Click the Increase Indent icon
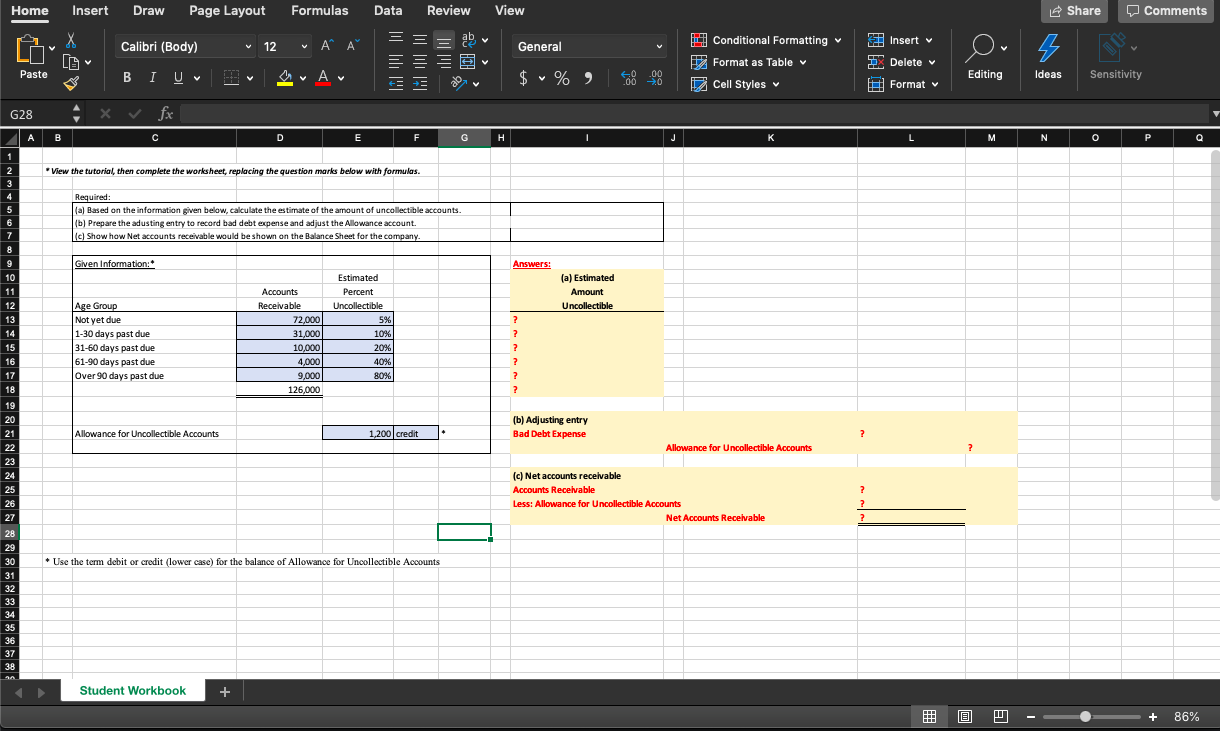The height and width of the screenshot is (731, 1220). [419, 83]
